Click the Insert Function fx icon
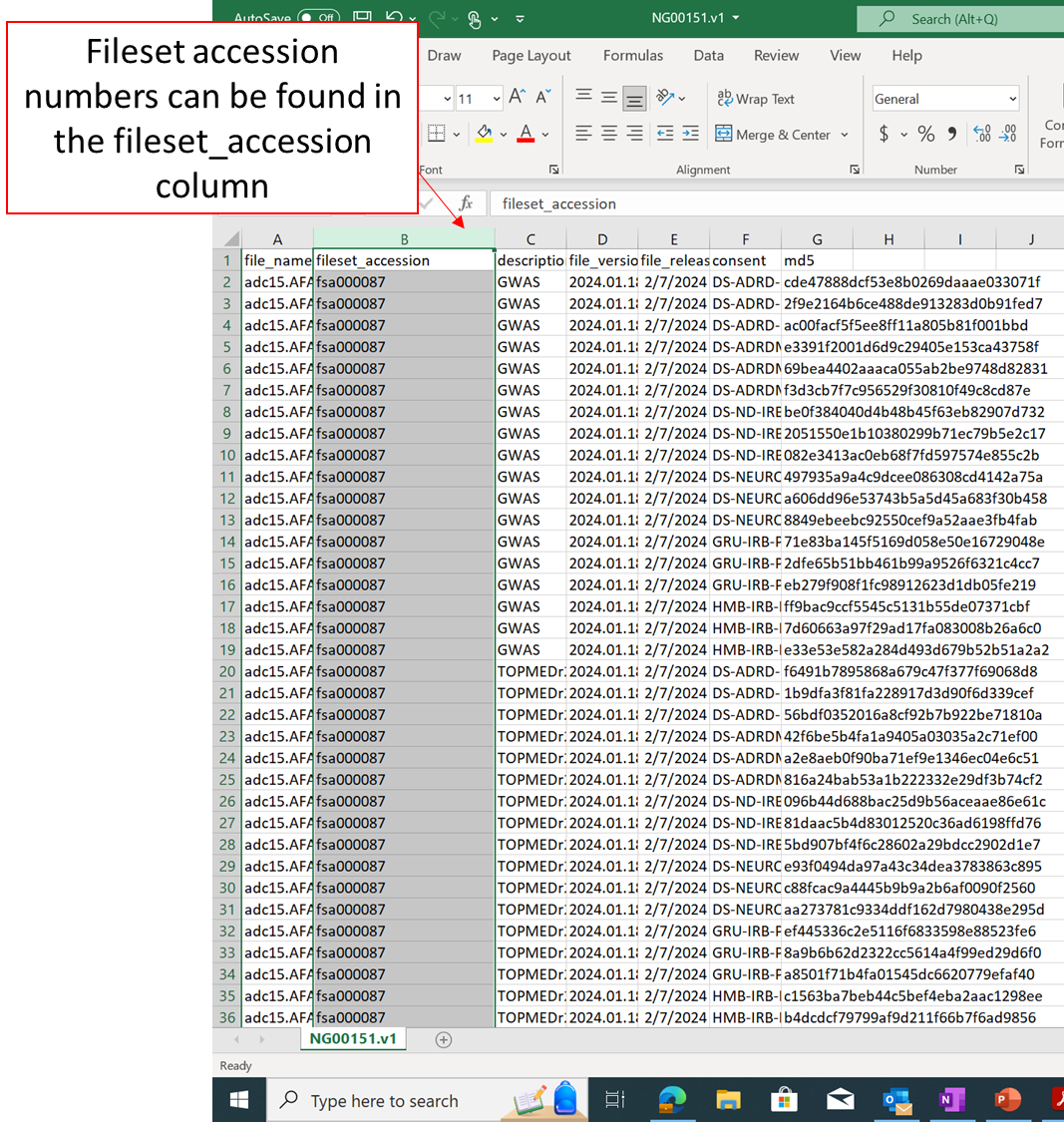 [466, 203]
